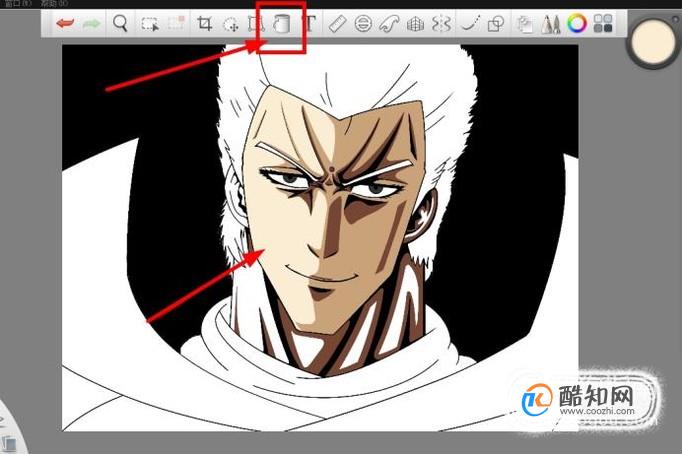The image size is (682, 454).
Task: Open the Color wheel editor
Action: tap(577, 23)
